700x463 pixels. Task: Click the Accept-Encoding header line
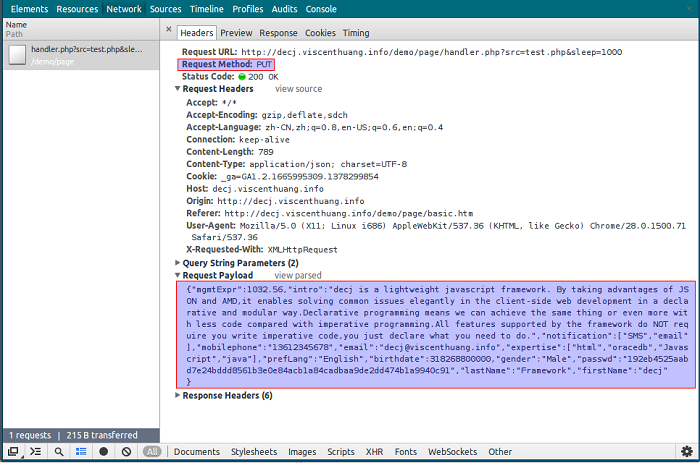coord(267,115)
